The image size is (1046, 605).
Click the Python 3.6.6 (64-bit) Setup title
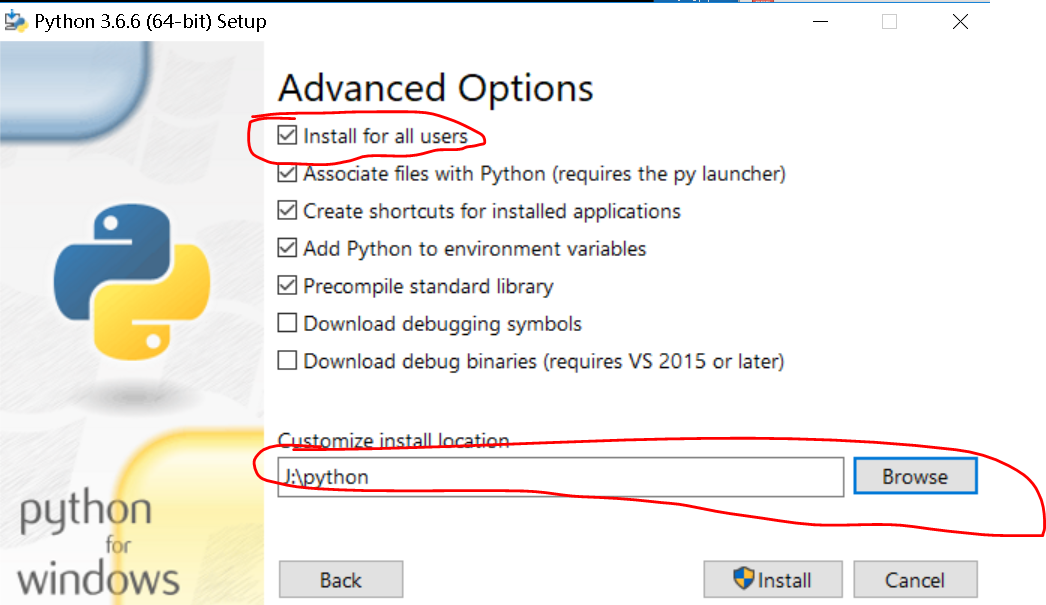[151, 21]
